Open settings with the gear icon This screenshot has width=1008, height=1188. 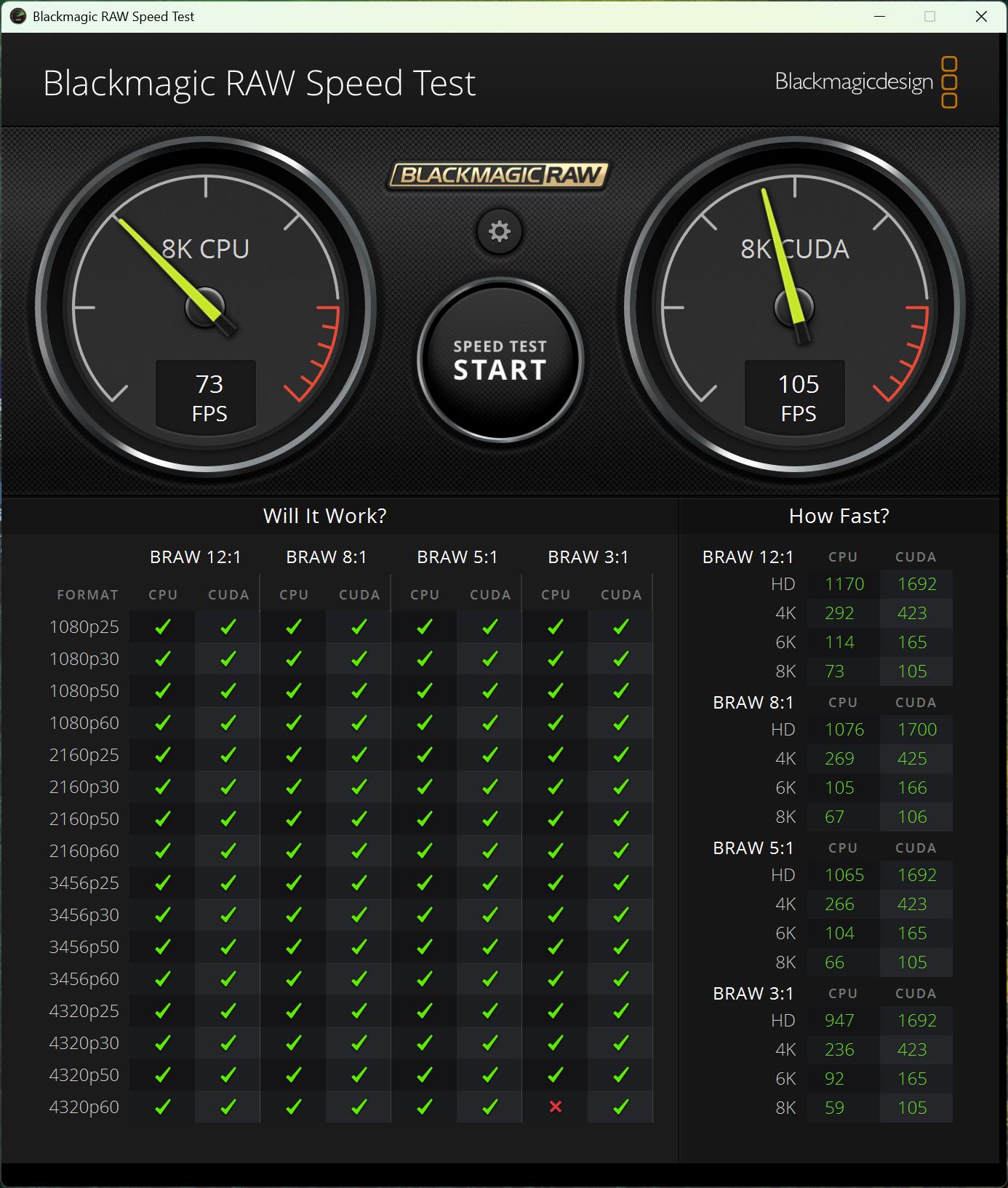click(x=499, y=232)
